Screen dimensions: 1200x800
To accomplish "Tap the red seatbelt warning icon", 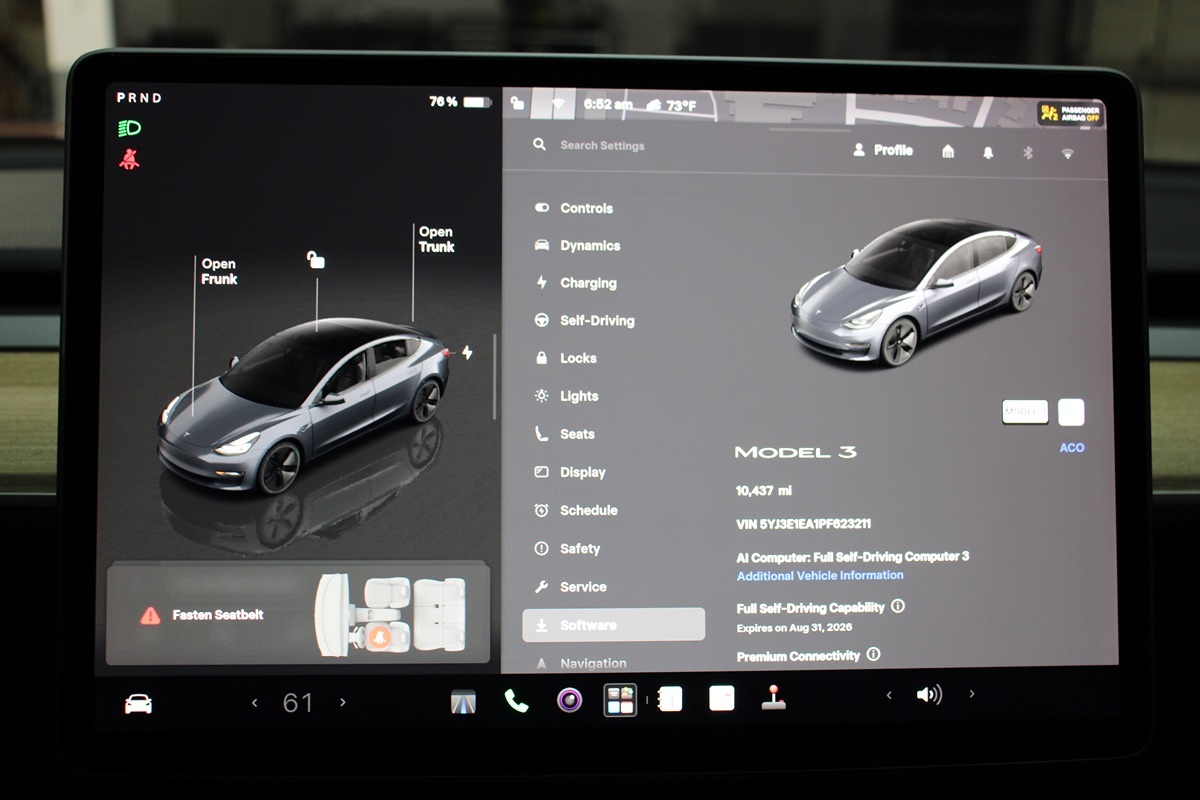I will (130, 159).
